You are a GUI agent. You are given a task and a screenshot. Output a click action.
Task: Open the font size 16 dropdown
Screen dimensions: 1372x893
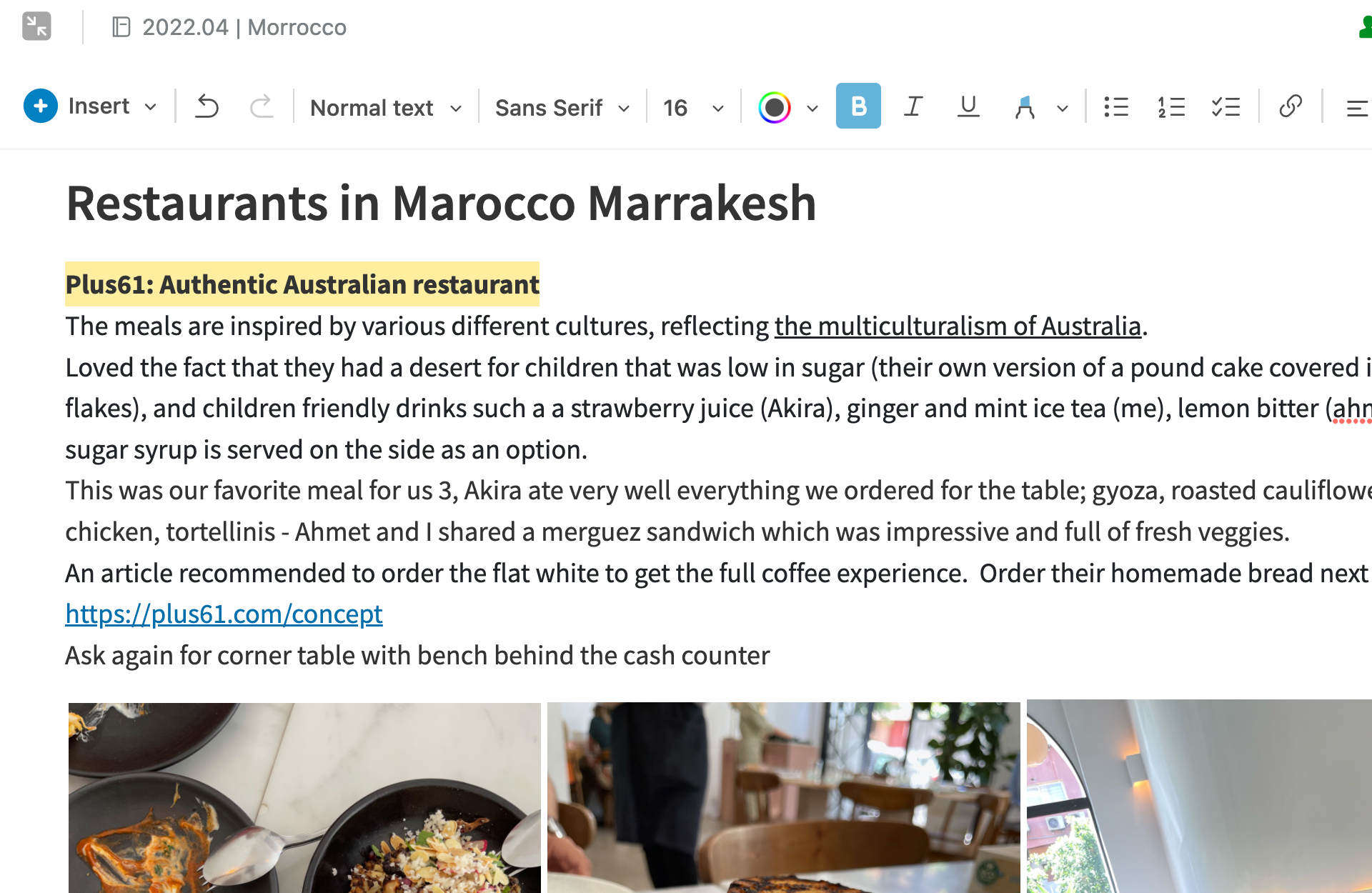click(693, 108)
